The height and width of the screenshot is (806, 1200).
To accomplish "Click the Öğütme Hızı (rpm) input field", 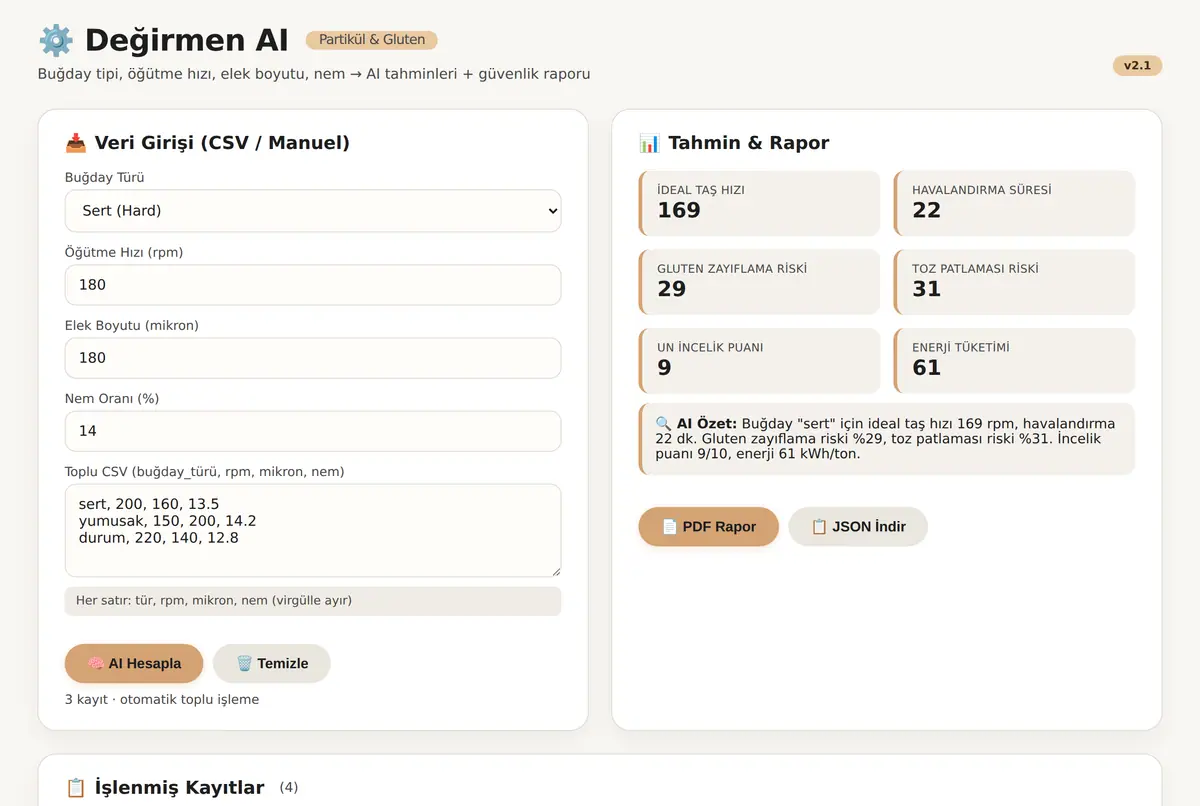I will tap(313, 285).
